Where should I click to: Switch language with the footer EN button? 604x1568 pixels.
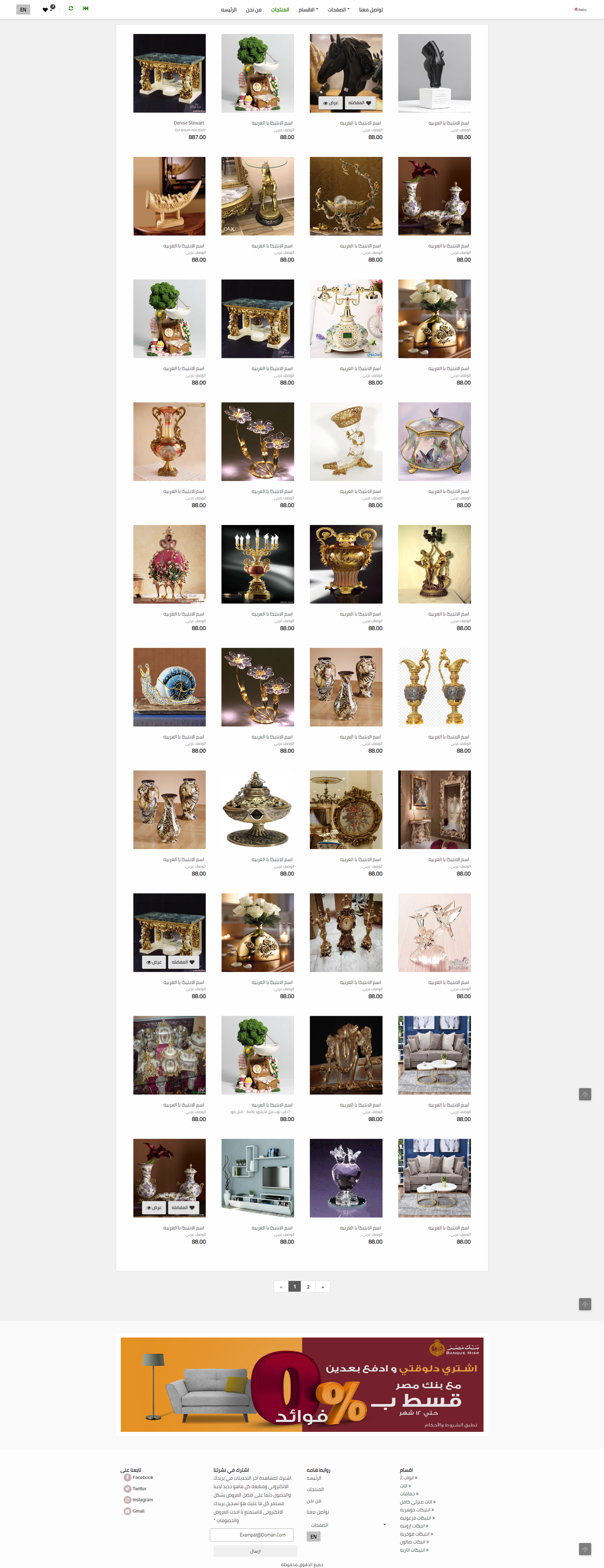coord(313,1536)
